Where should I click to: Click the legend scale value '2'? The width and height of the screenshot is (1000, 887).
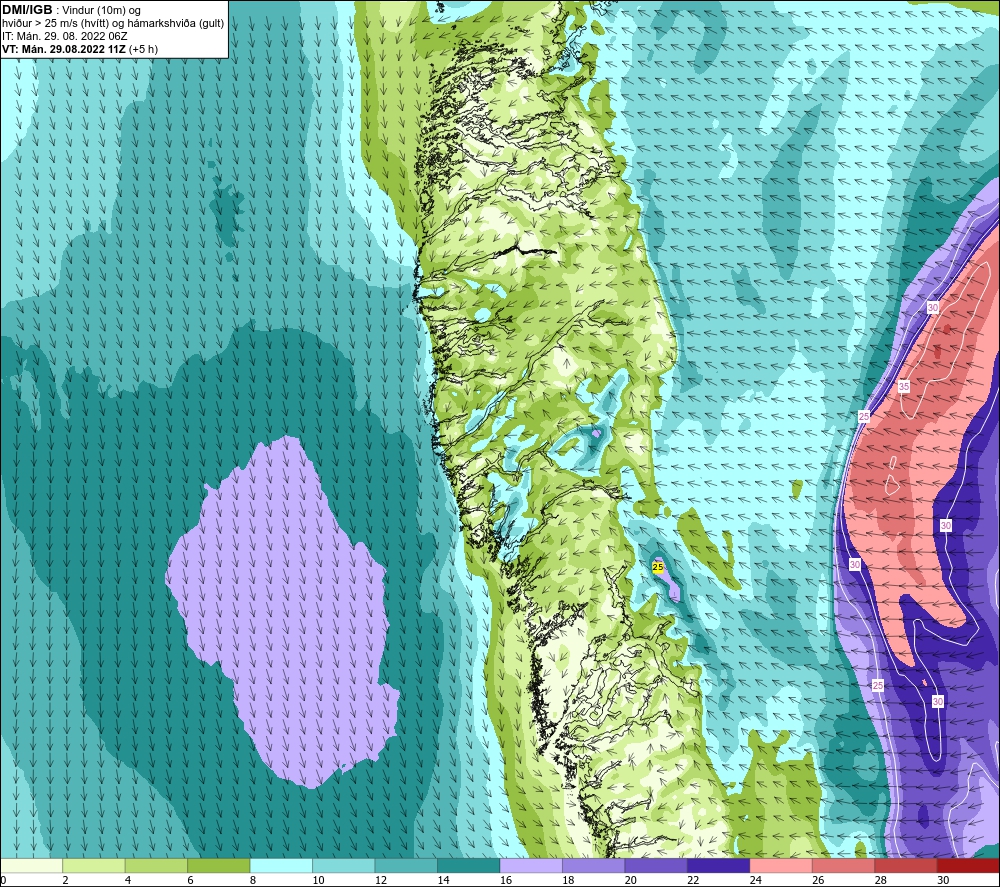pos(66,880)
